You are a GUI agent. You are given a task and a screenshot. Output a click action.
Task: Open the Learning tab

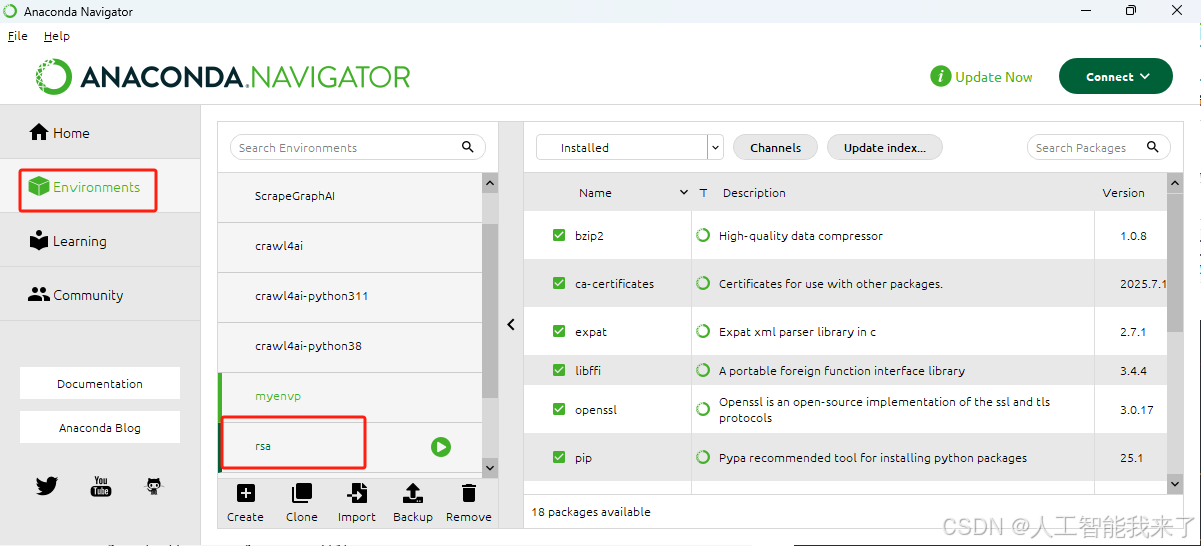100,241
